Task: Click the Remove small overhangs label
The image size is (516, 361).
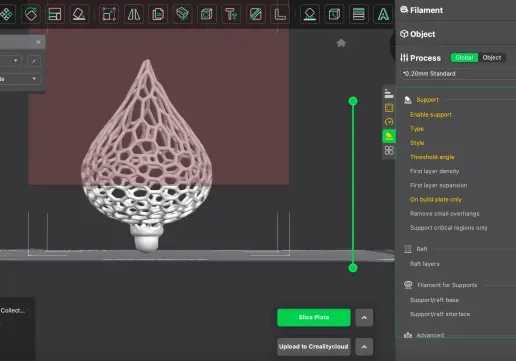Action: tap(444, 214)
